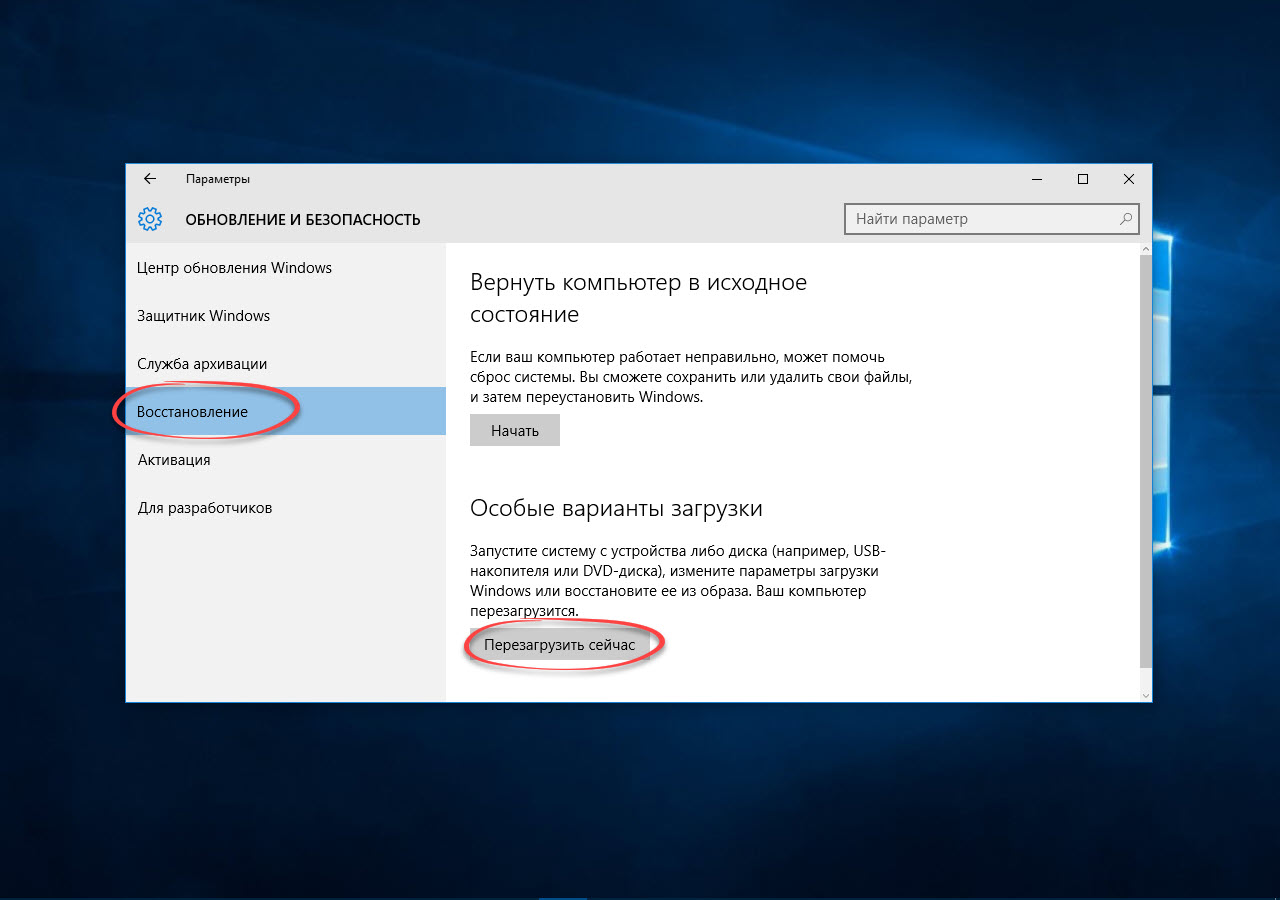Go to Служба архивации section

202,364
